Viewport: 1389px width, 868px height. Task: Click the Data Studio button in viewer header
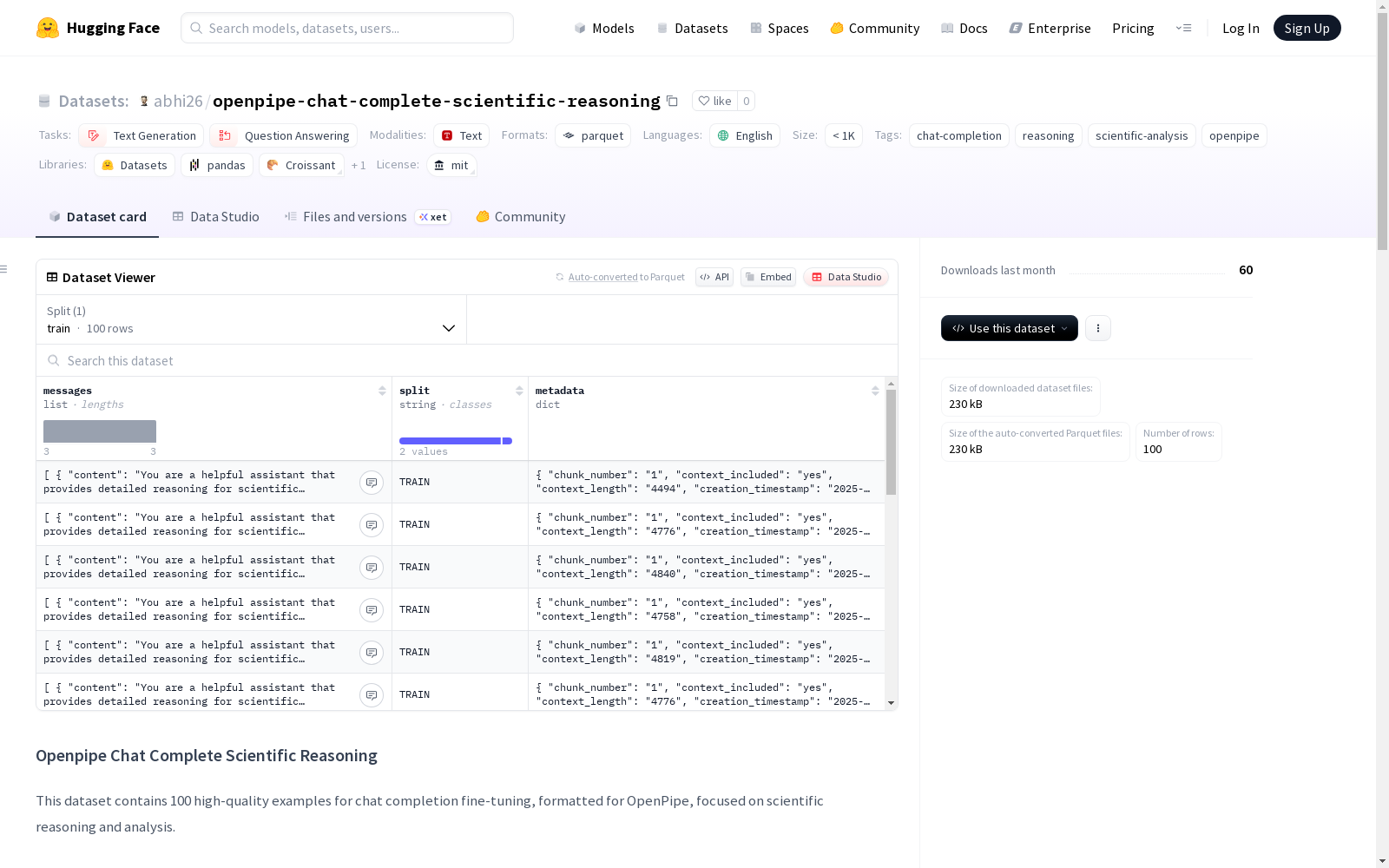pyautogui.click(x=846, y=277)
